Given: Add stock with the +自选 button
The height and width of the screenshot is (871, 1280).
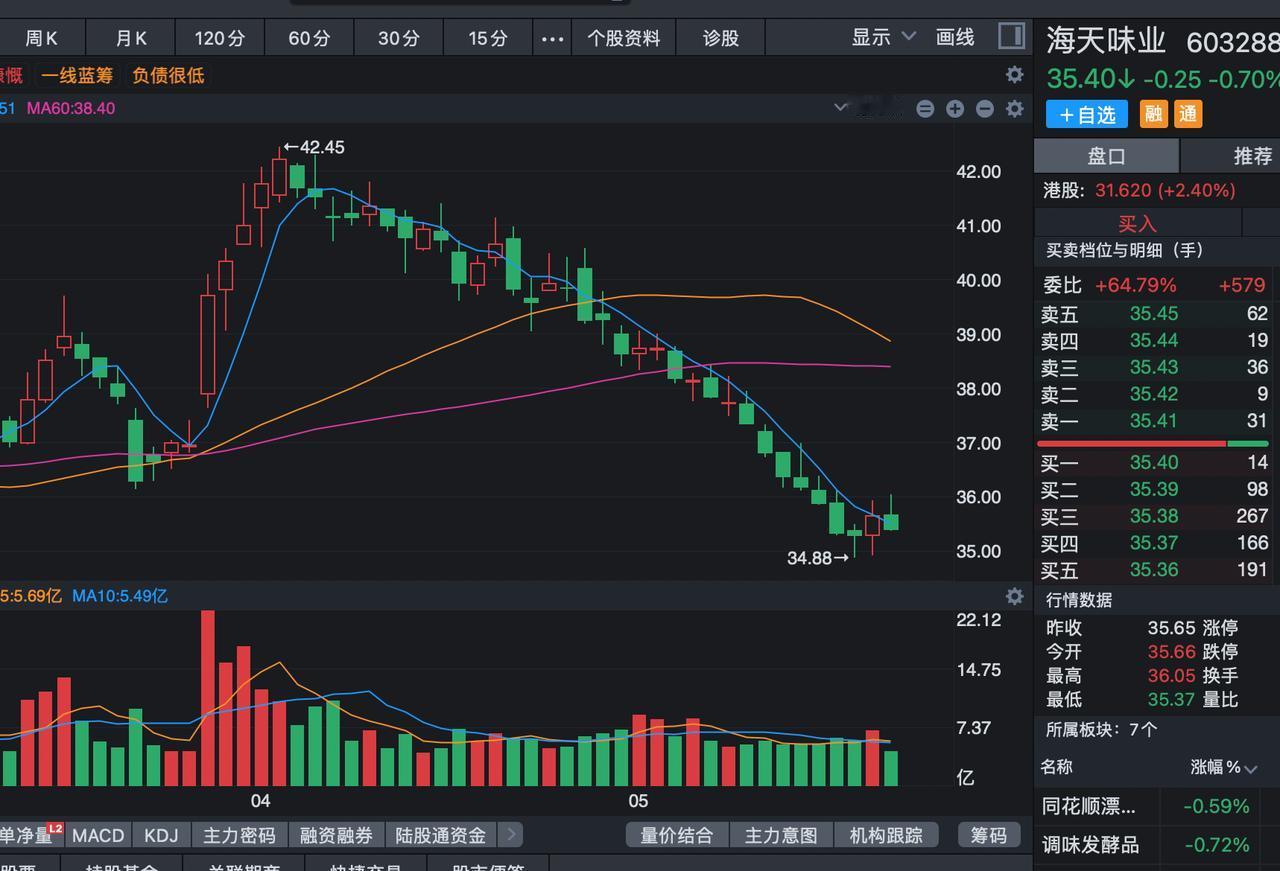Looking at the screenshot, I should coord(1087,114).
